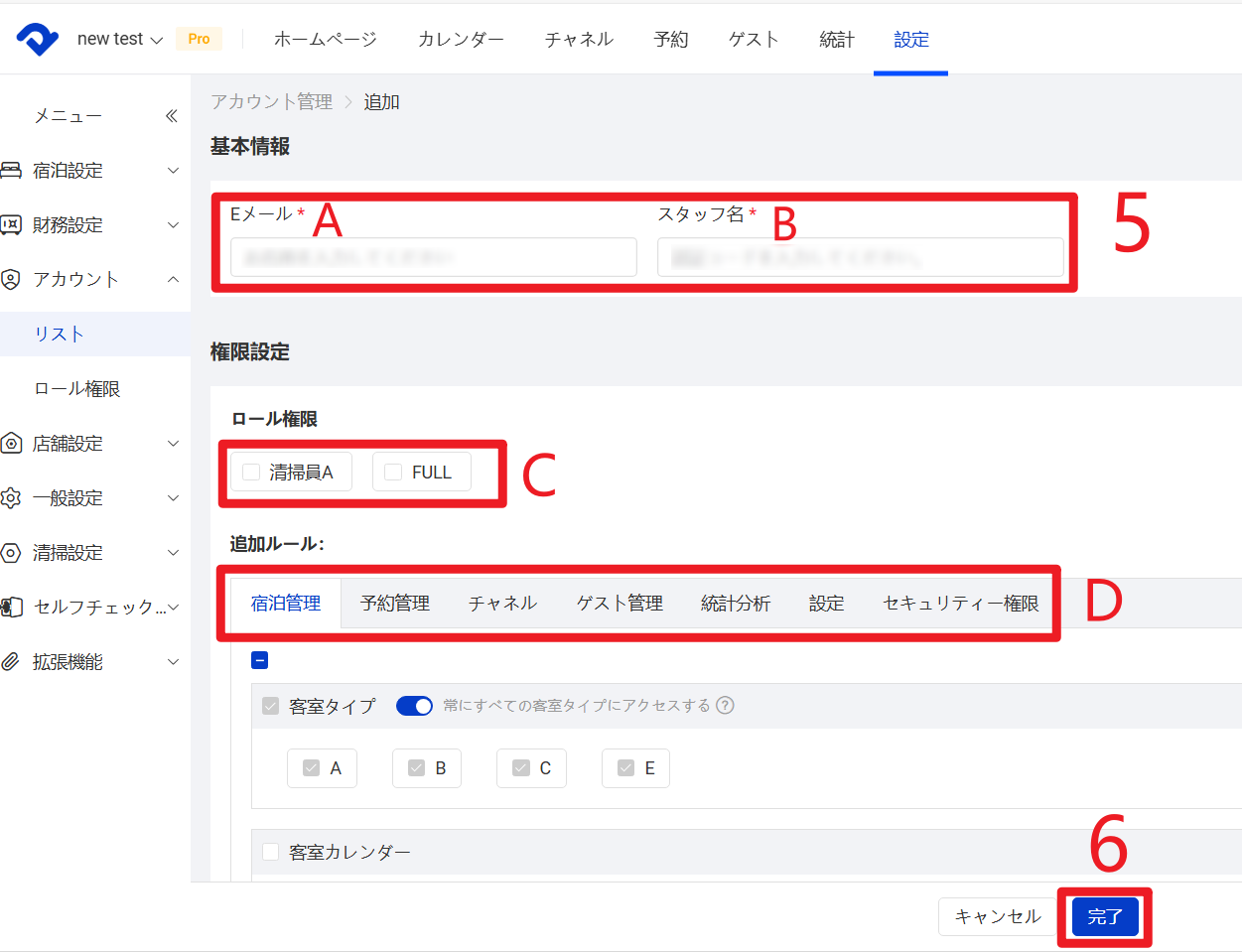
Task: Open the カレンダー top navigation item
Action: (x=461, y=40)
